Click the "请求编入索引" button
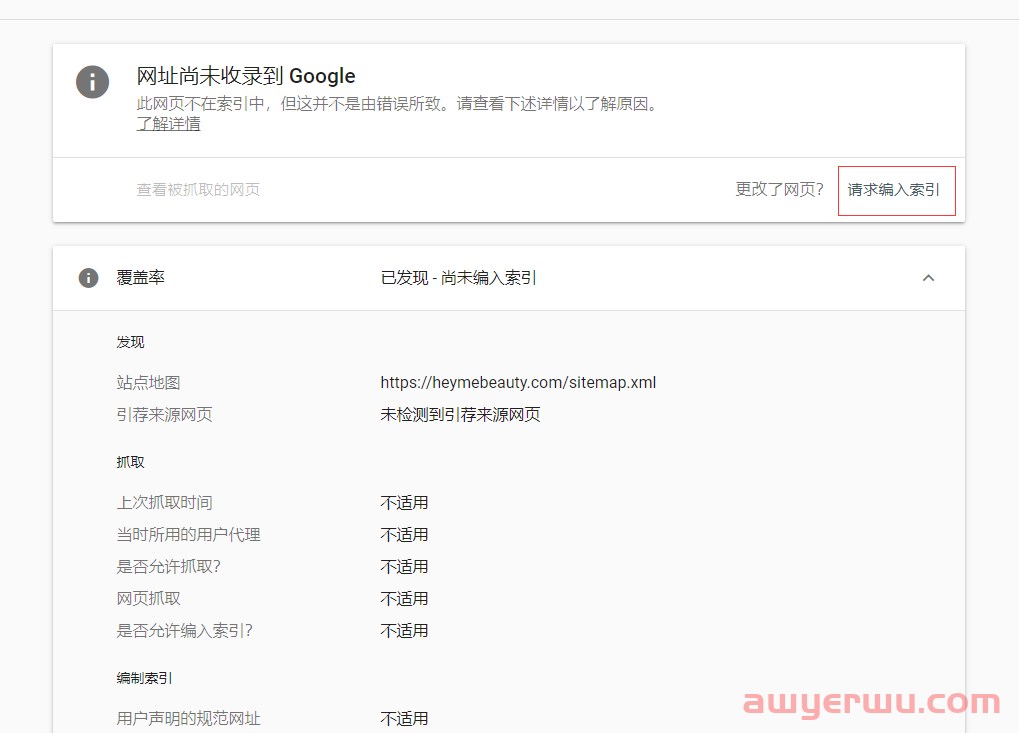1019x733 pixels. (x=895, y=190)
